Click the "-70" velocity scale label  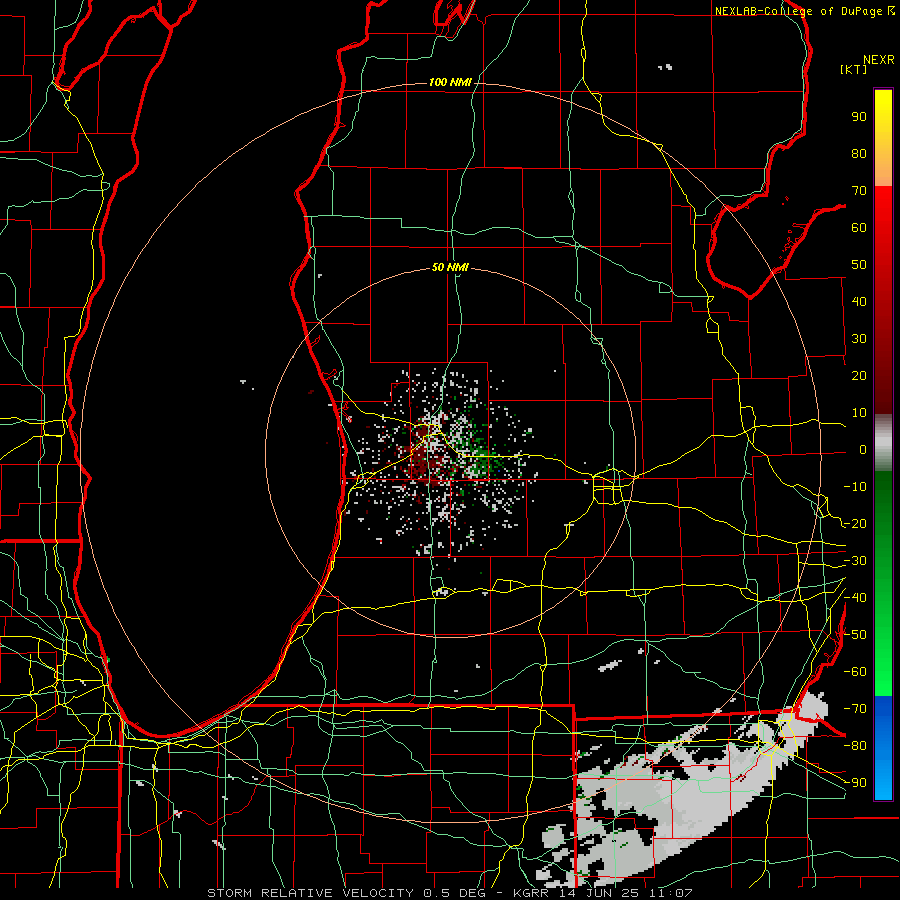coord(855,709)
